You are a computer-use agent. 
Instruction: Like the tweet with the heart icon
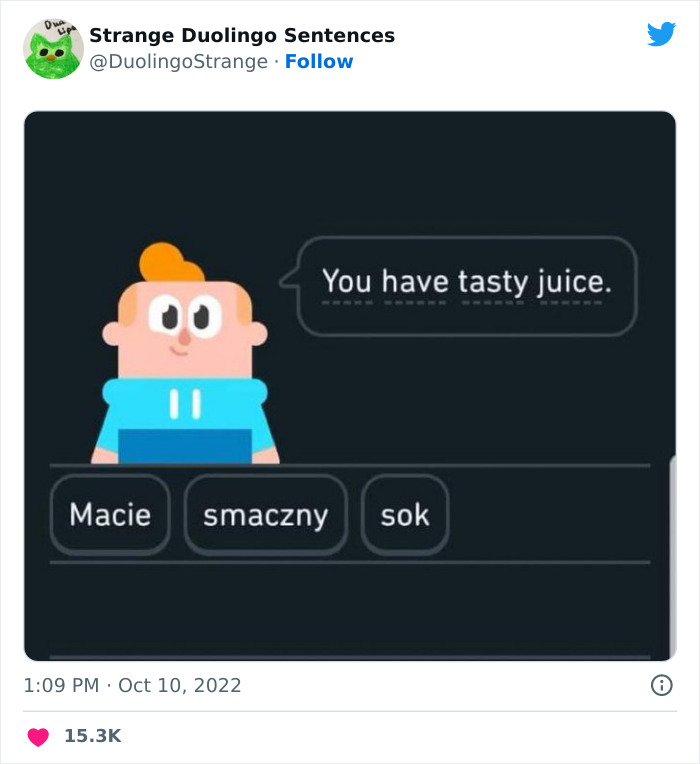38,737
